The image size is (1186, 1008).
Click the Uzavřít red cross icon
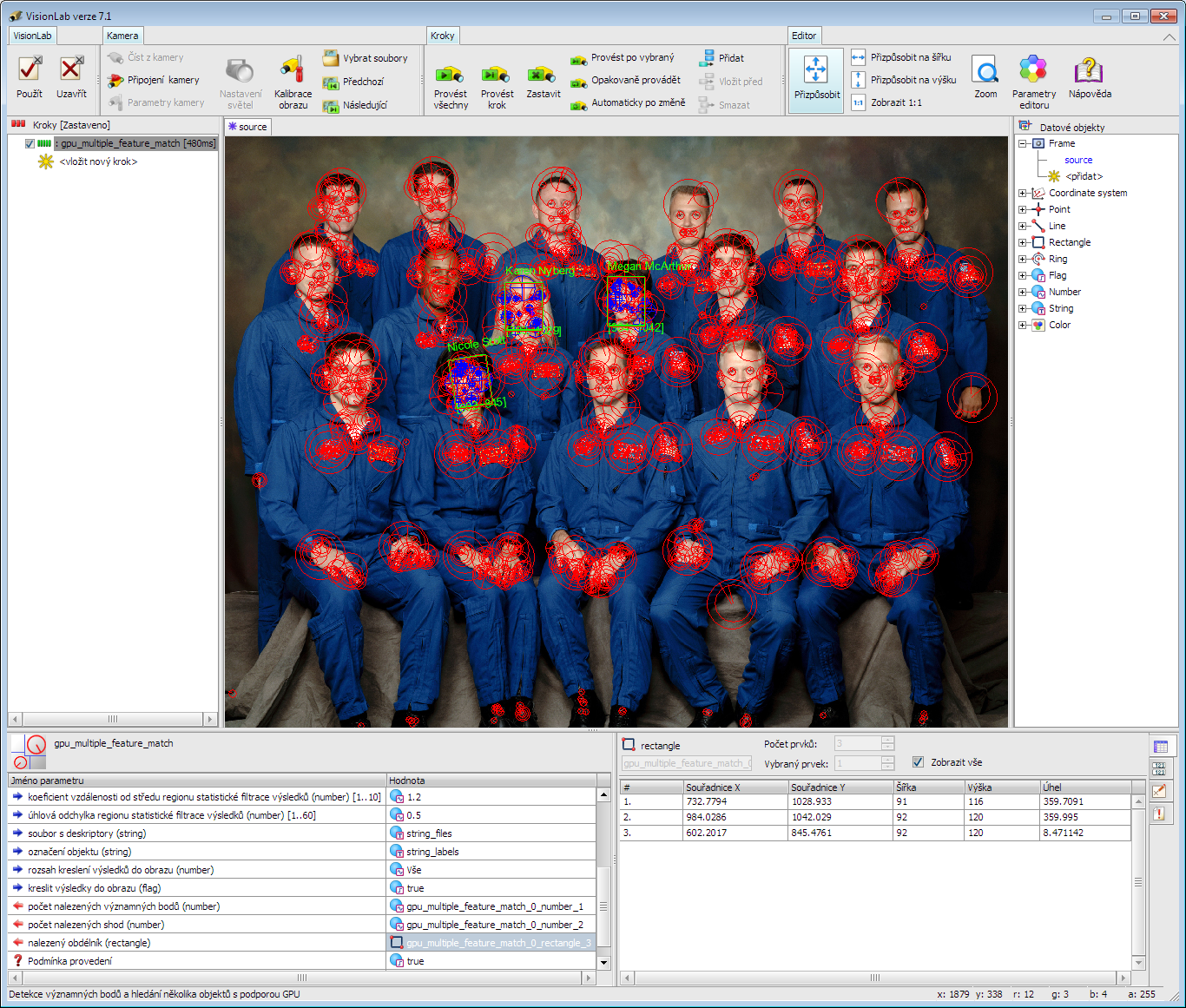tap(71, 69)
